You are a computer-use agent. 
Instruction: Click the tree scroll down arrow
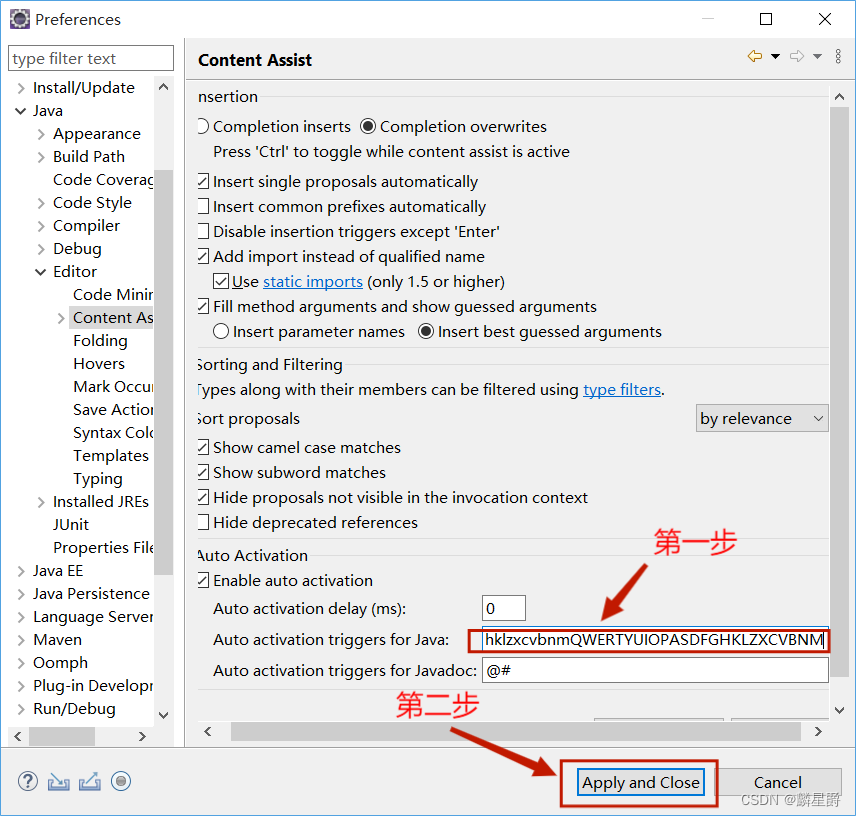[x=163, y=714]
